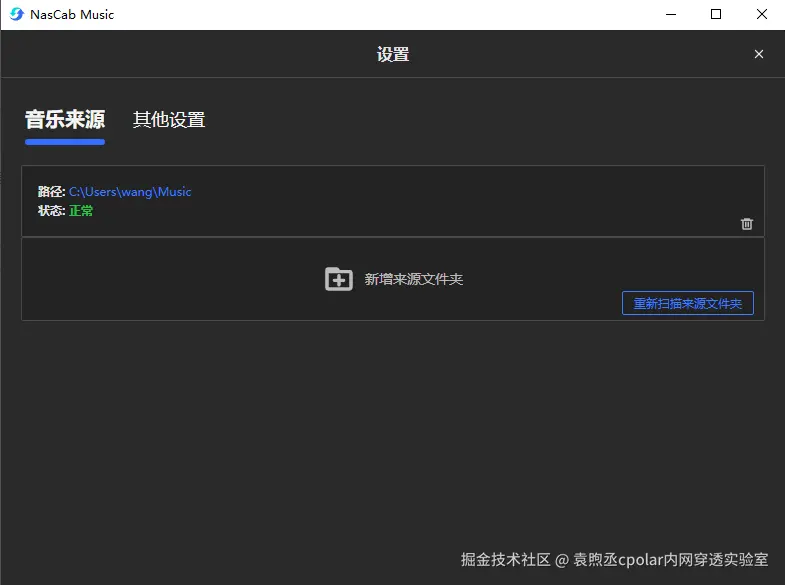Click the NasCab Music logo in the title bar
This screenshot has height=585, width=785.
[17, 15]
